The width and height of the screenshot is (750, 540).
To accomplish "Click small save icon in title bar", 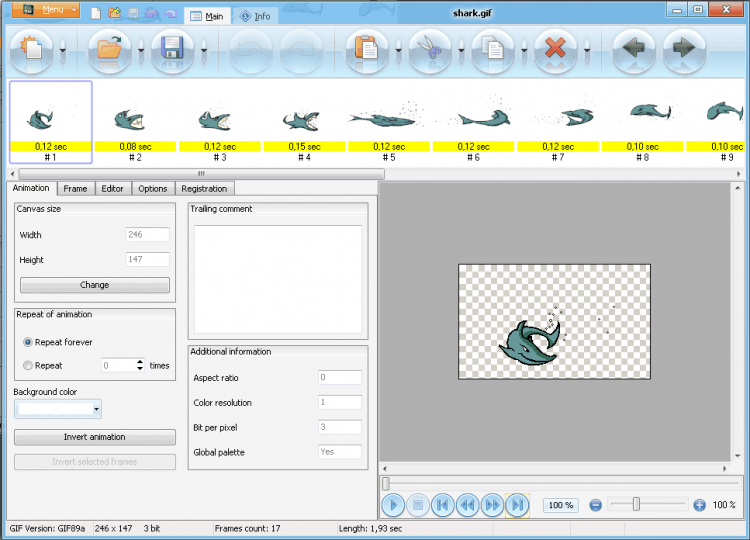I will point(133,13).
